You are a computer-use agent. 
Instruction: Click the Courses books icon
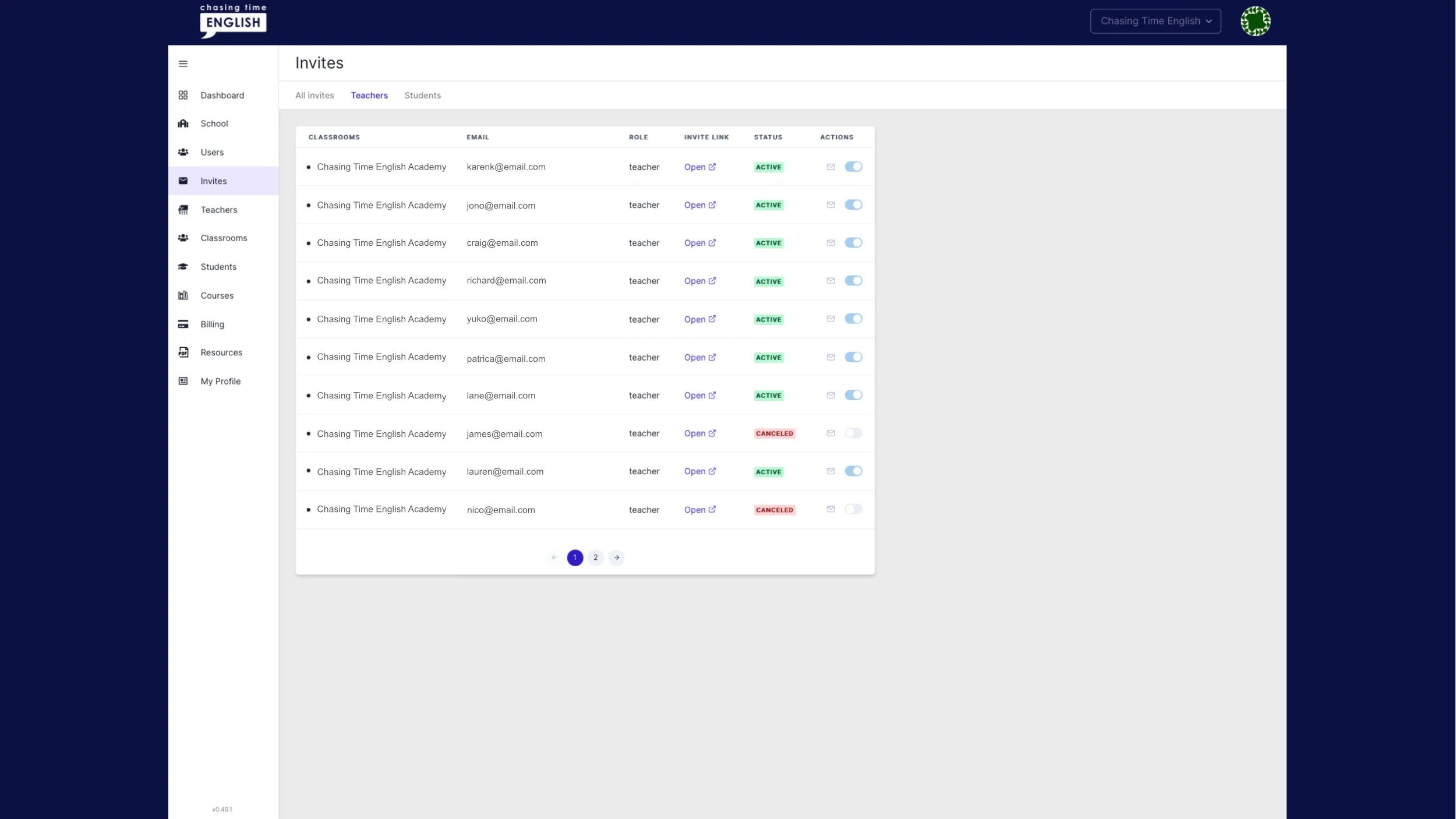[x=183, y=295]
